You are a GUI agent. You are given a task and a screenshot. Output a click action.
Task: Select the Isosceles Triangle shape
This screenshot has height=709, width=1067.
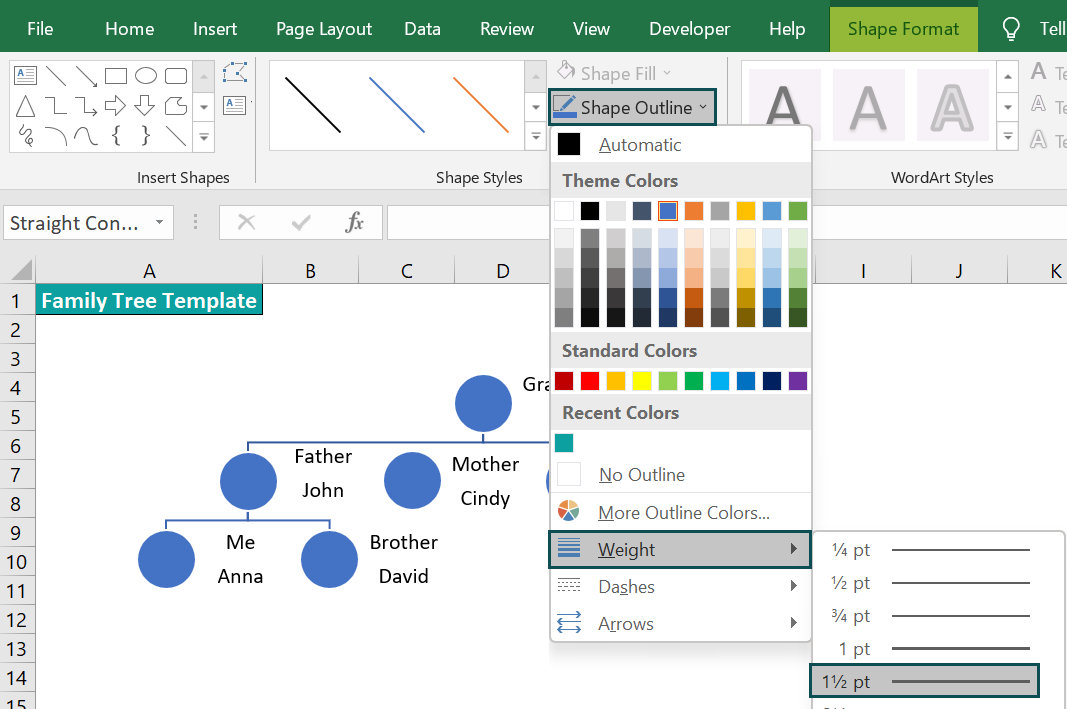tap(26, 106)
